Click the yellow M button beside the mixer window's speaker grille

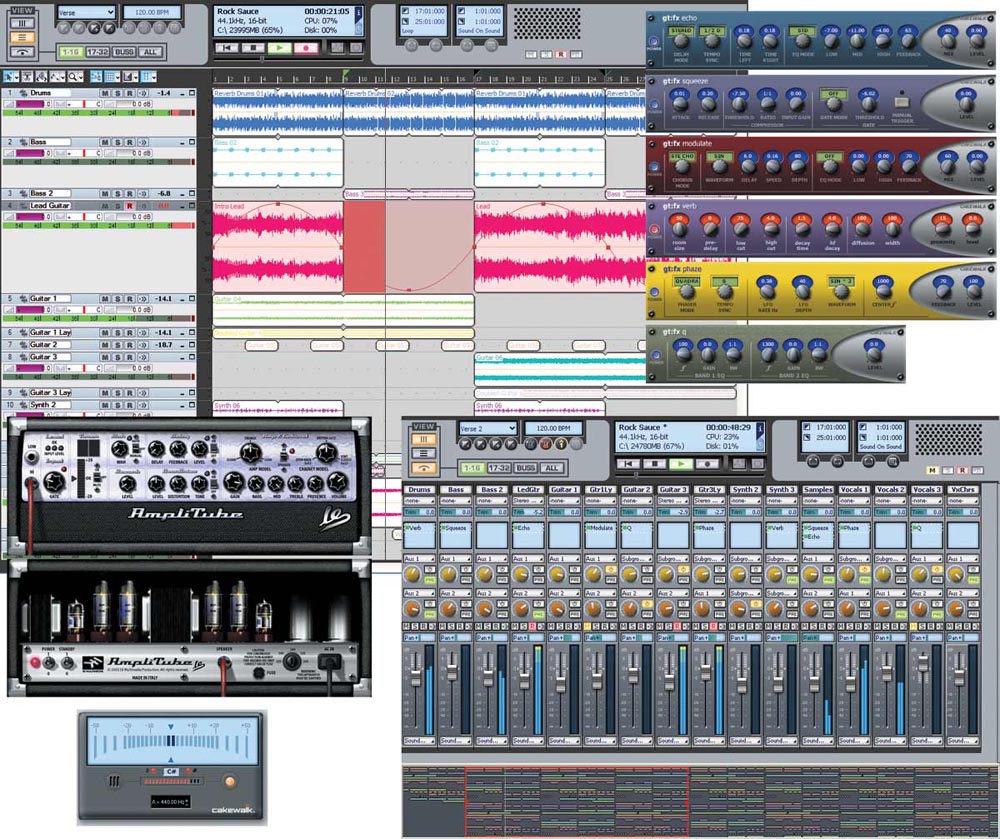pyautogui.click(x=932, y=471)
